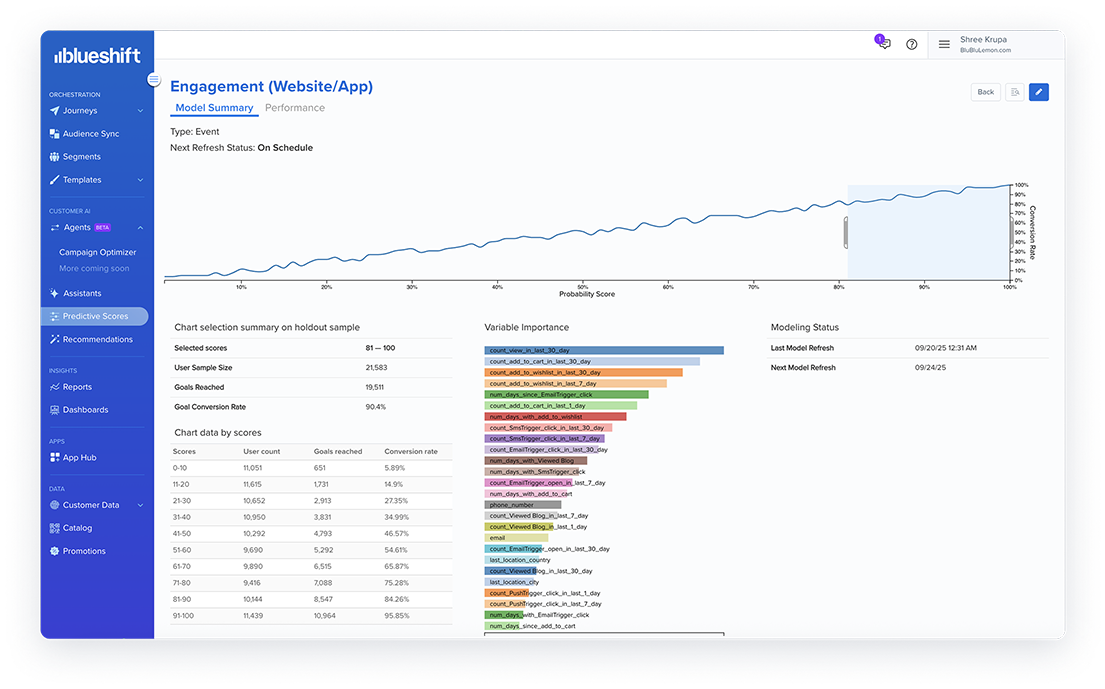Expand the Customer Data chevron
Screen dimensions: 1105x689
(141, 505)
